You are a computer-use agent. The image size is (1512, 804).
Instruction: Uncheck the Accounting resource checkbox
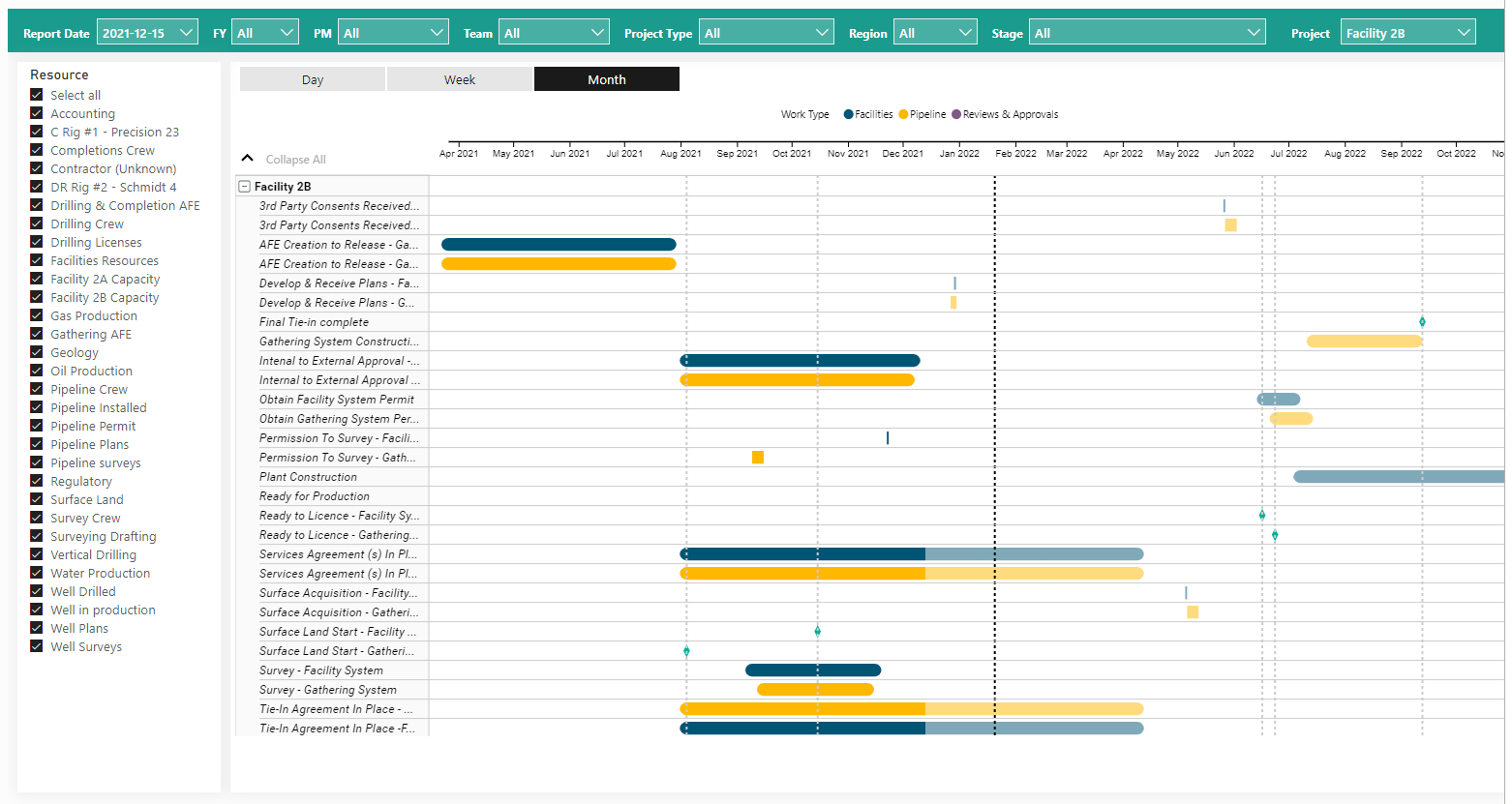pyautogui.click(x=37, y=113)
